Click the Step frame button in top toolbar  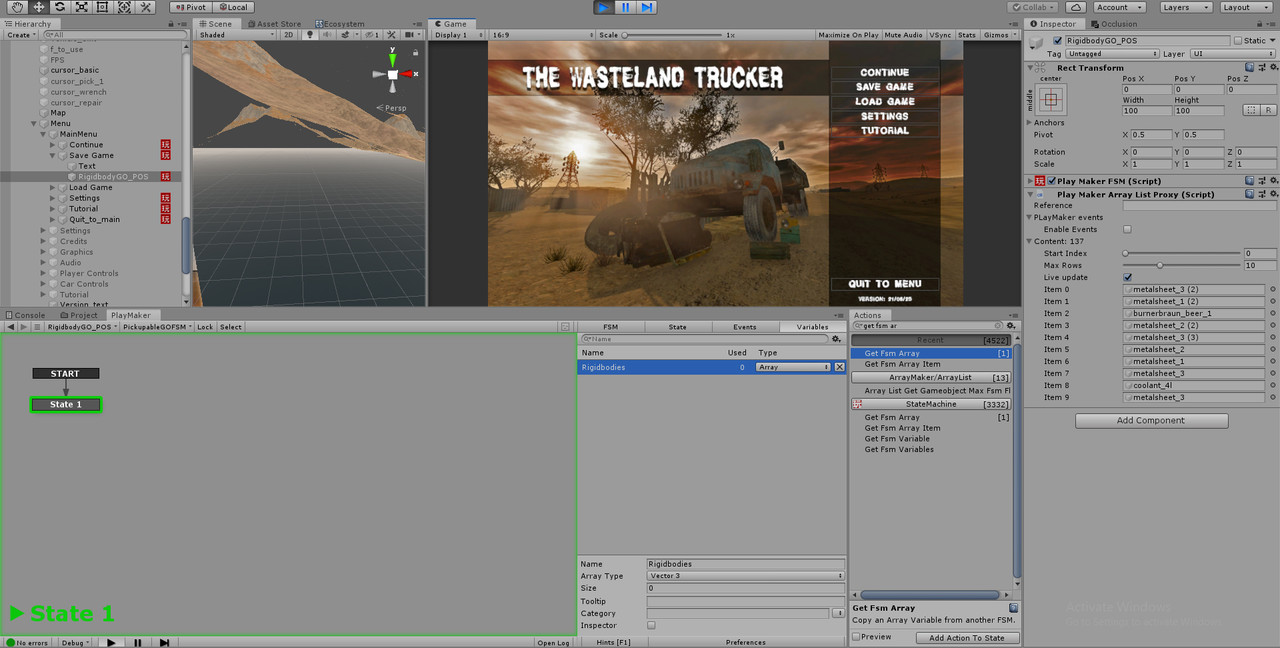pos(647,7)
